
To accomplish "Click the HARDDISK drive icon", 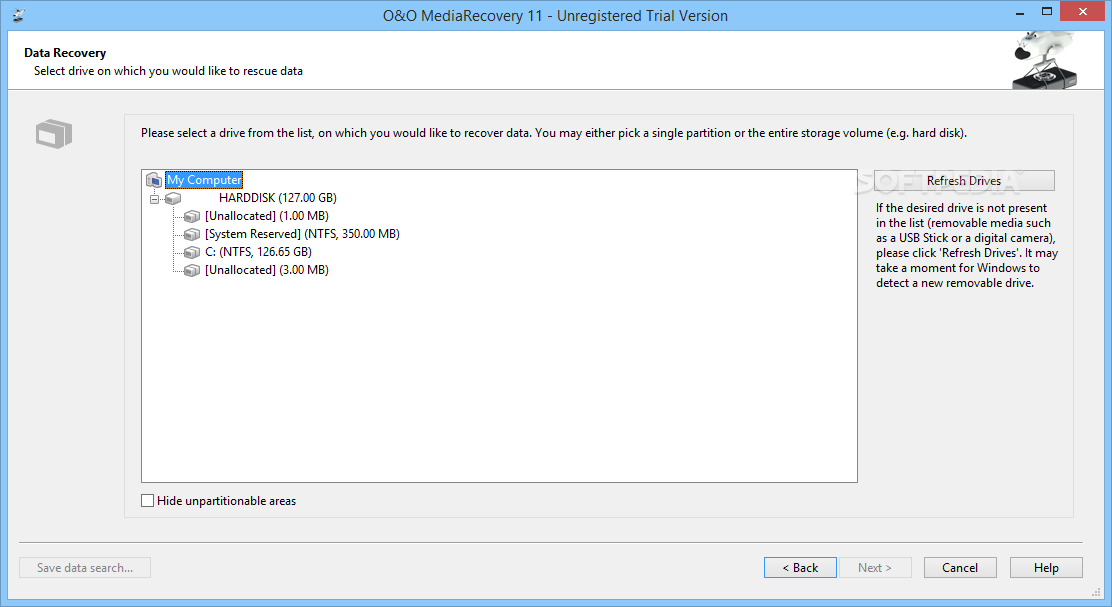I will click(173, 199).
